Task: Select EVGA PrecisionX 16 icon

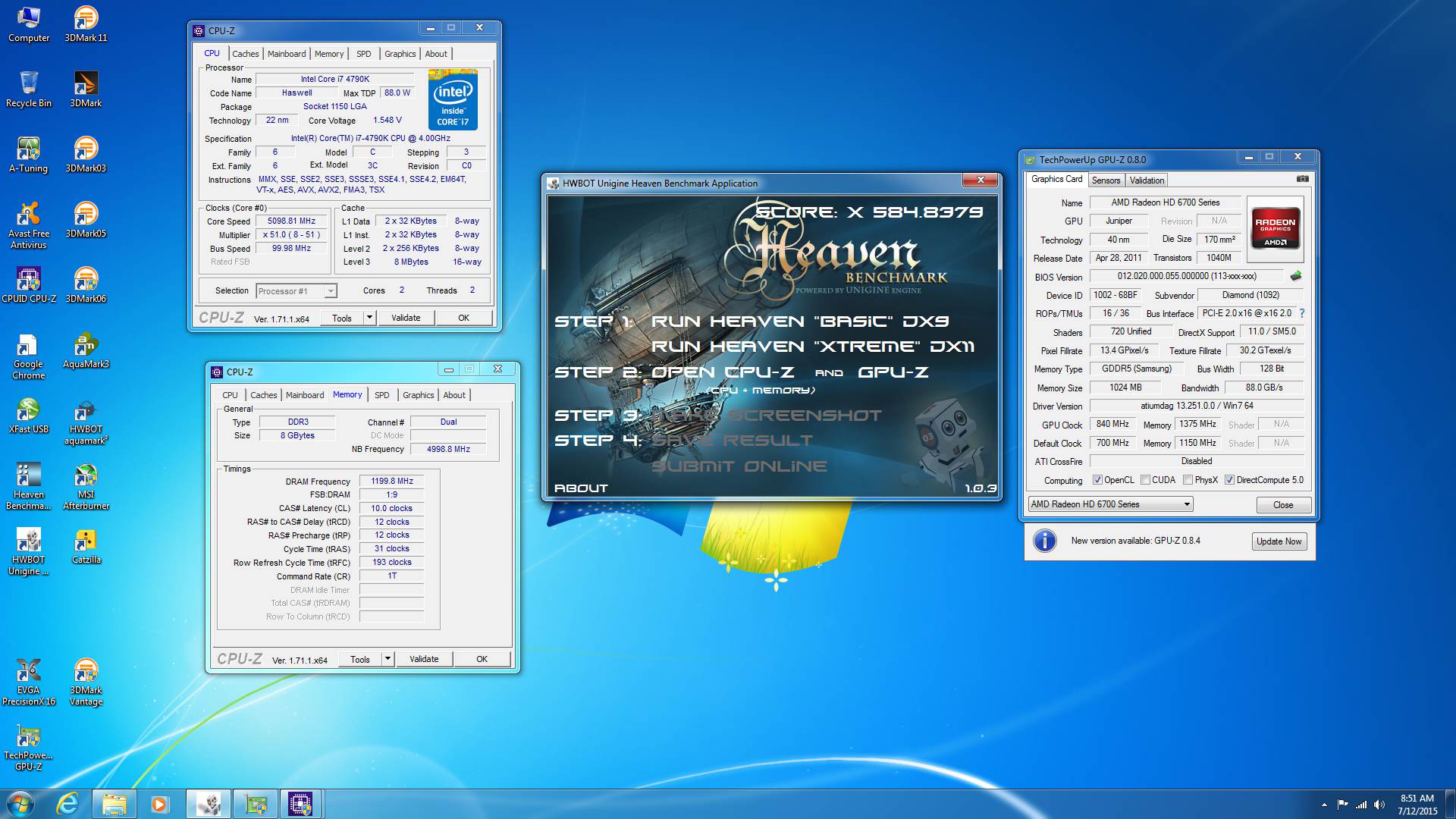Action: point(29,682)
